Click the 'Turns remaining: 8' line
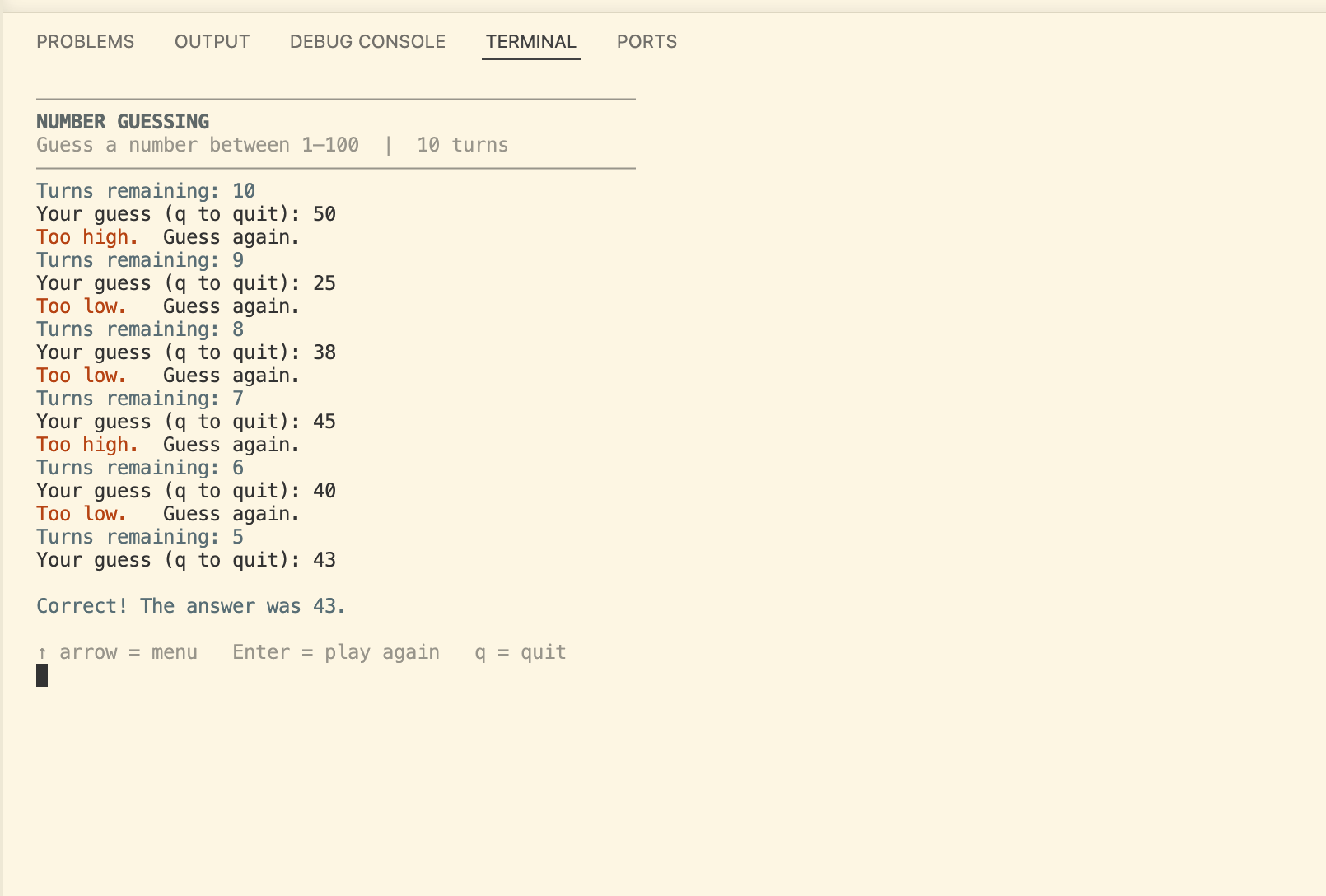1326x896 pixels. tap(140, 329)
